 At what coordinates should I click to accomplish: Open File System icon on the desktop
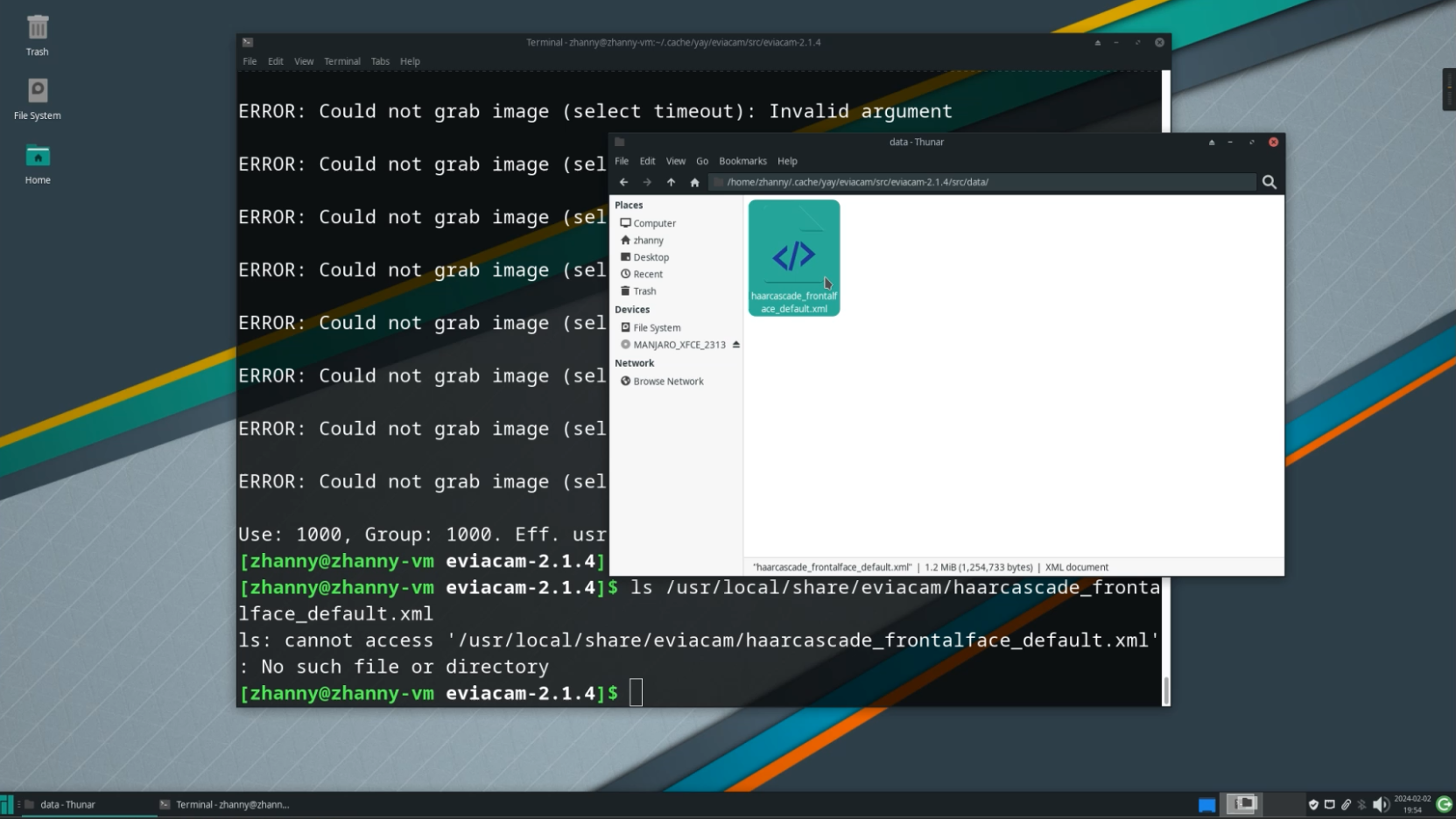[38, 99]
